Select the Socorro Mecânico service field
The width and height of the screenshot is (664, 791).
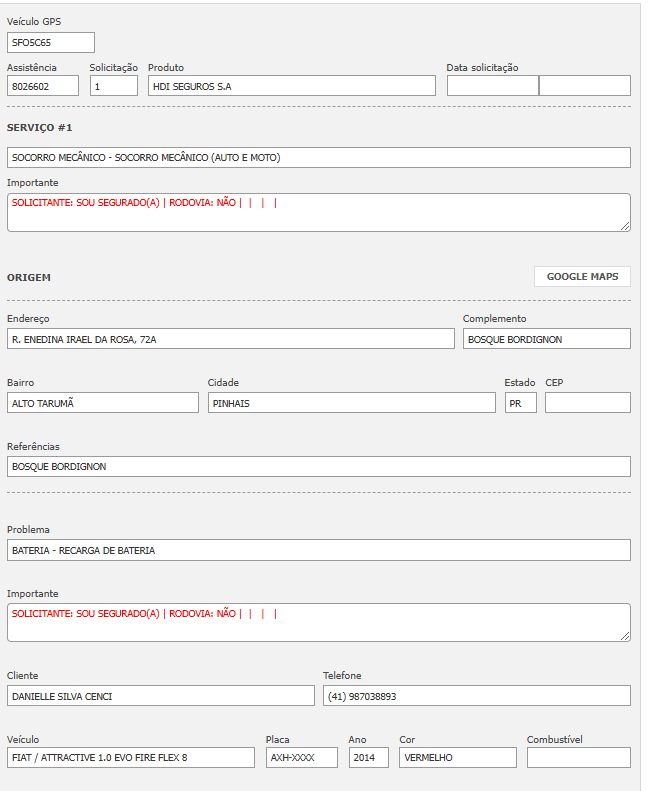point(318,158)
